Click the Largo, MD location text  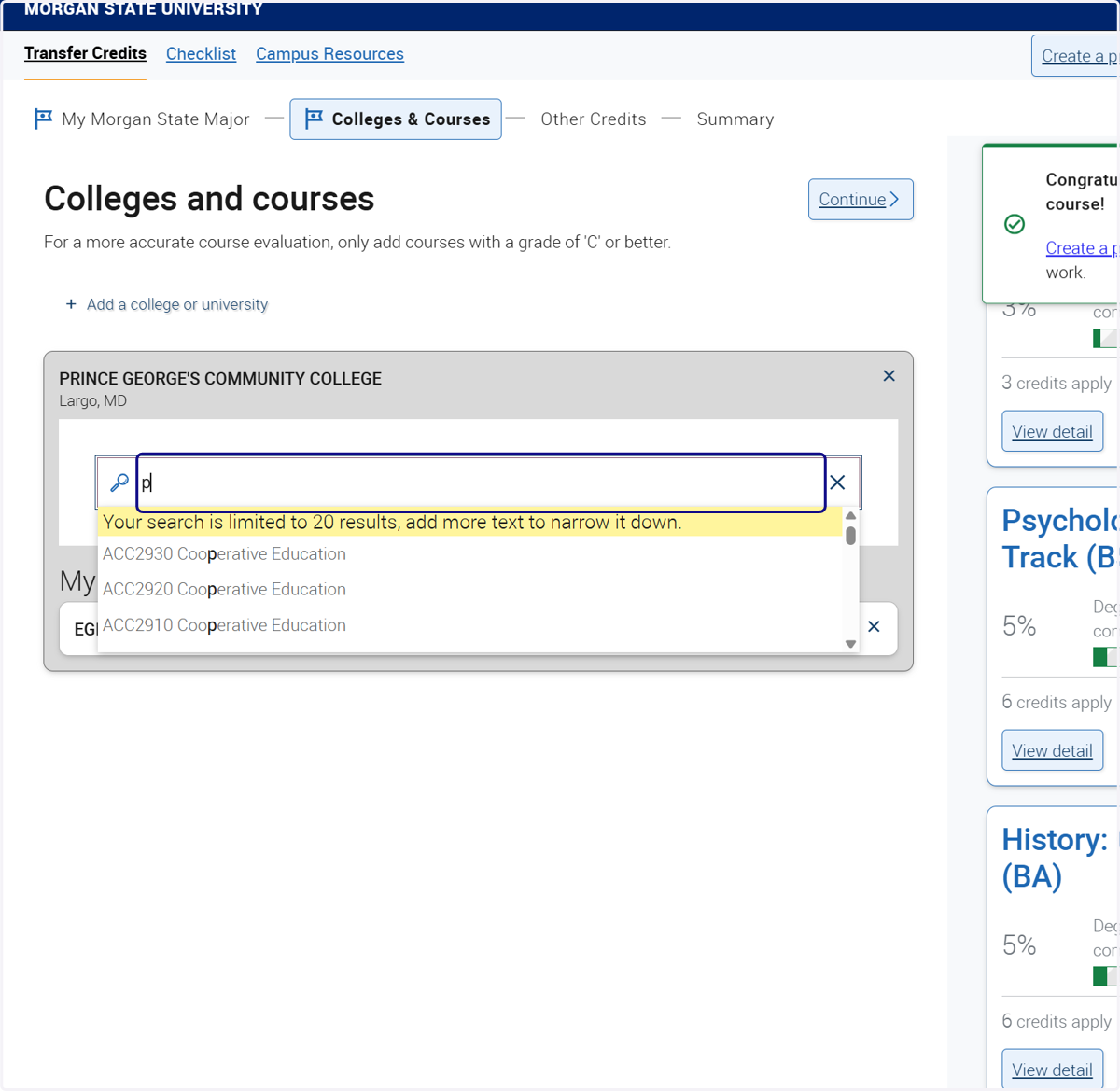point(92,401)
